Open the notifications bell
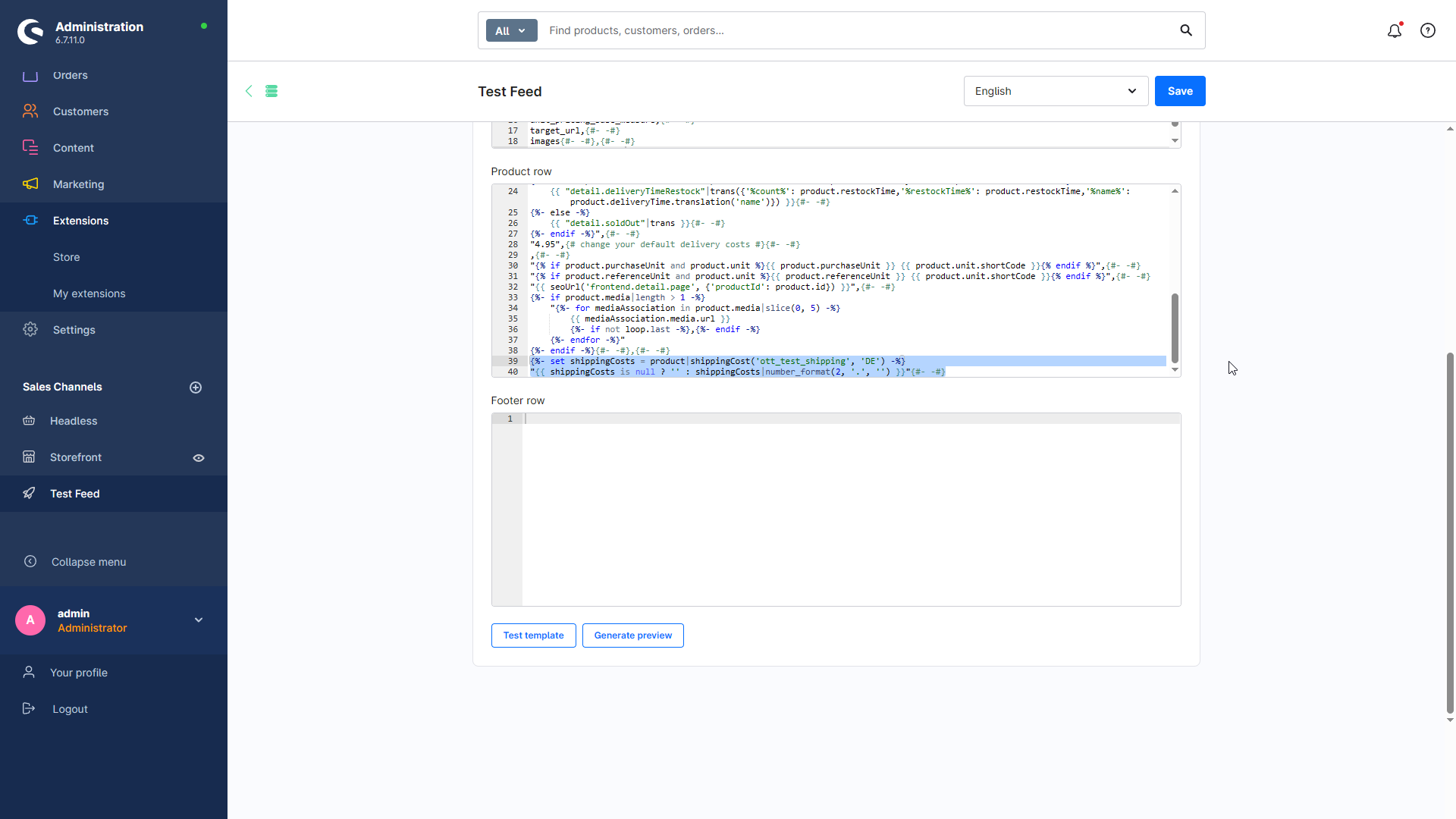The width and height of the screenshot is (1456, 819). [x=1395, y=31]
